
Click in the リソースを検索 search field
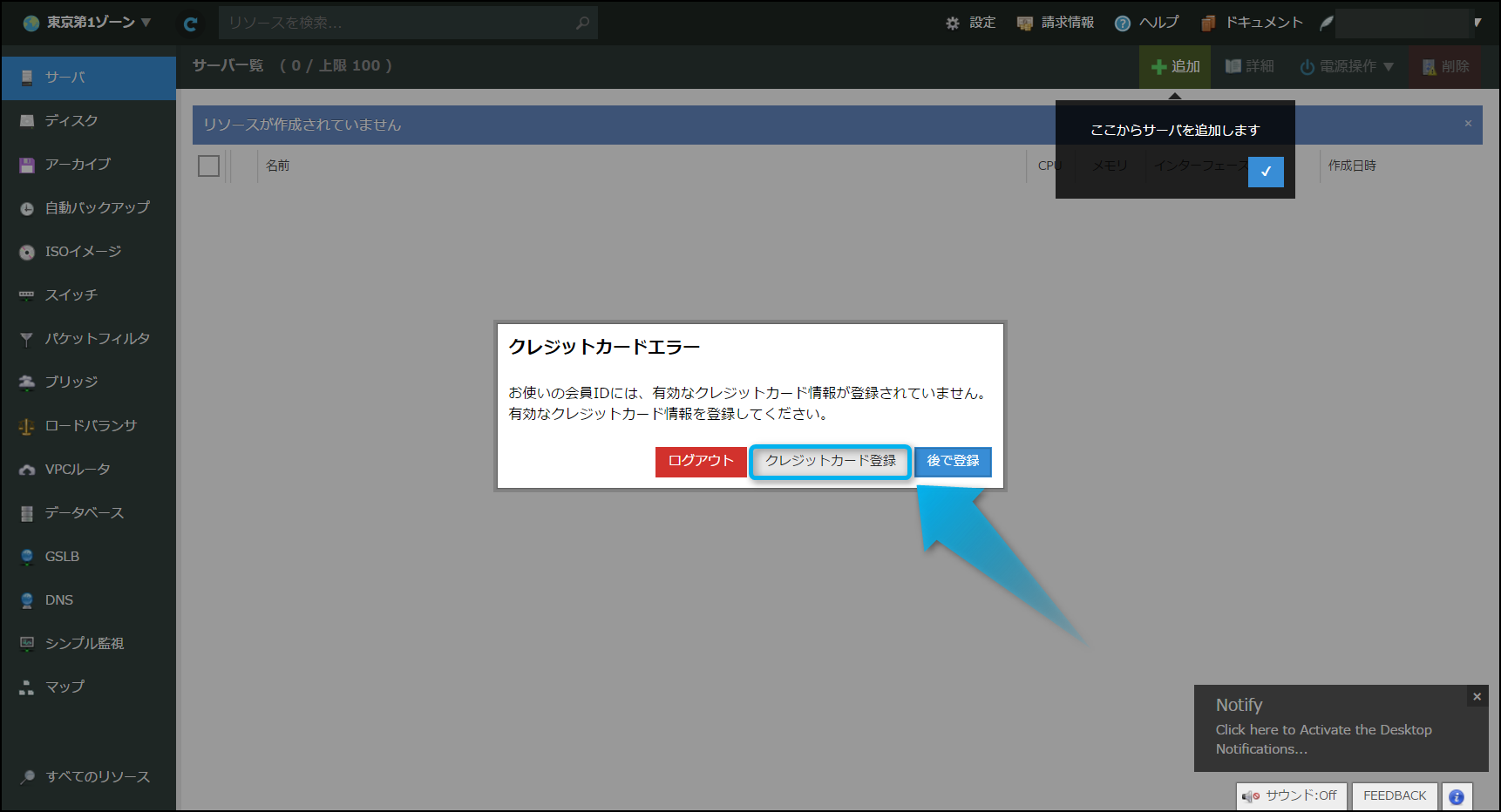(x=397, y=23)
